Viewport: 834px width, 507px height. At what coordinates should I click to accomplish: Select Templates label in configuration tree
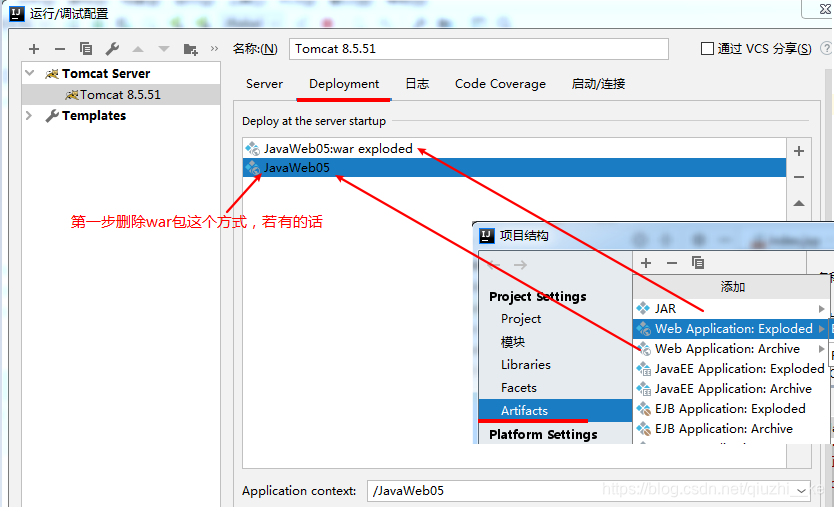pyautogui.click(x=94, y=115)
